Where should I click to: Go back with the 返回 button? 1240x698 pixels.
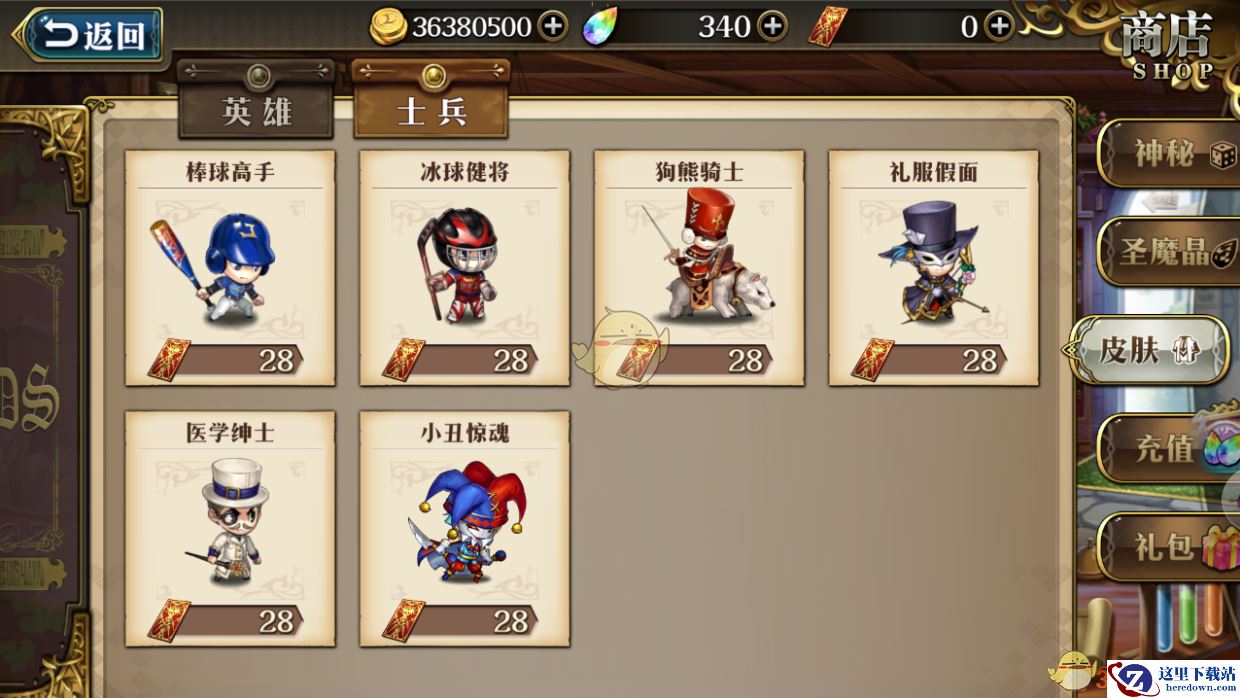point(88,36)
